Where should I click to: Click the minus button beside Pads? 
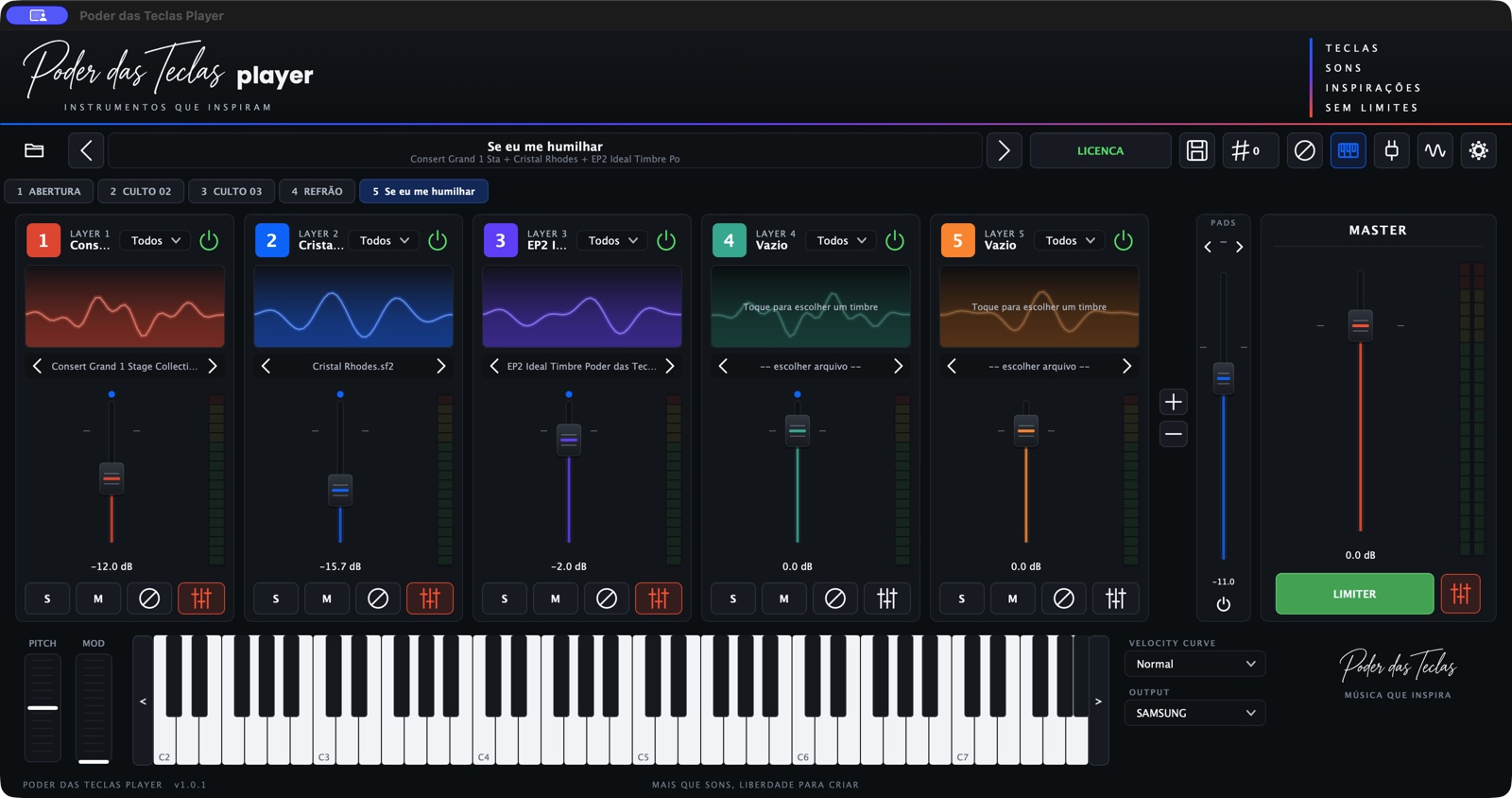point(1174,434)
